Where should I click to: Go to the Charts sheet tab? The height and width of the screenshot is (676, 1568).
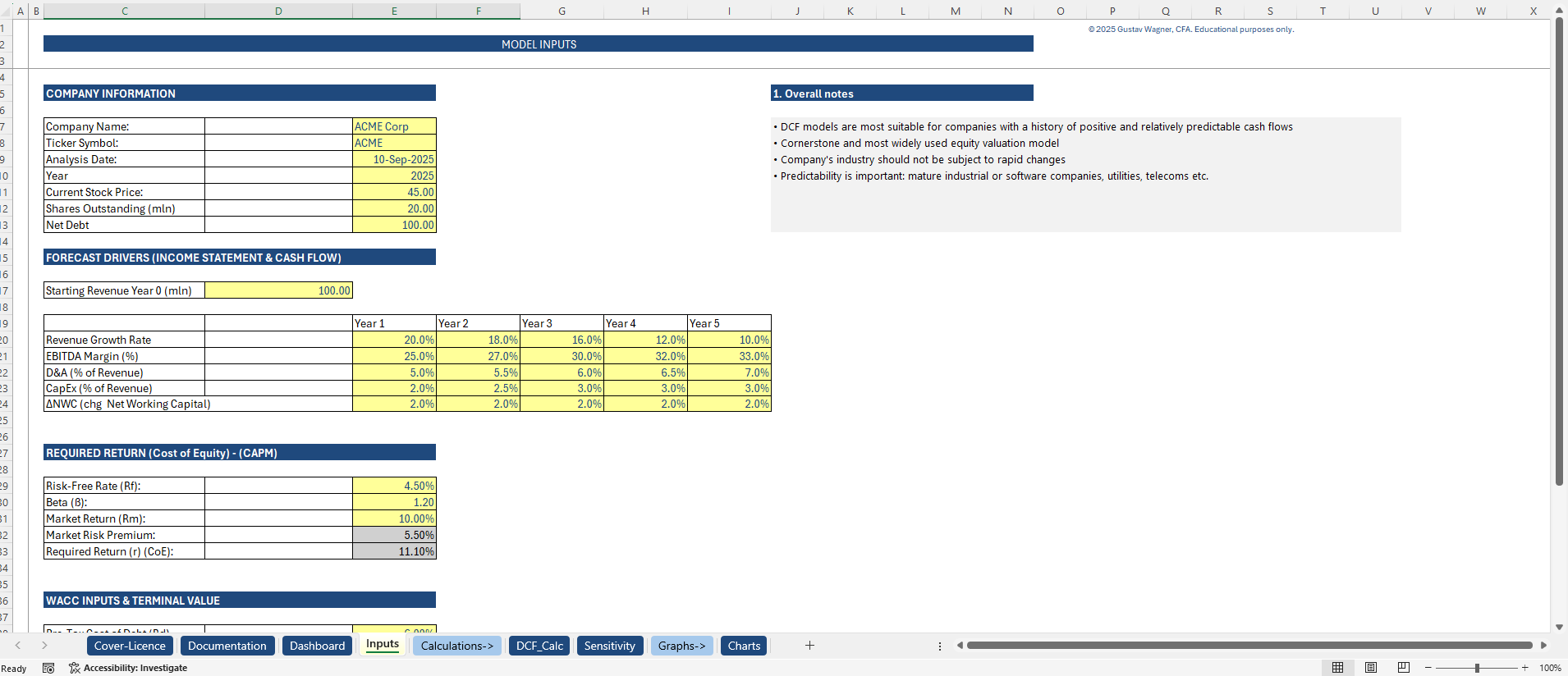(x=744, y=646)
